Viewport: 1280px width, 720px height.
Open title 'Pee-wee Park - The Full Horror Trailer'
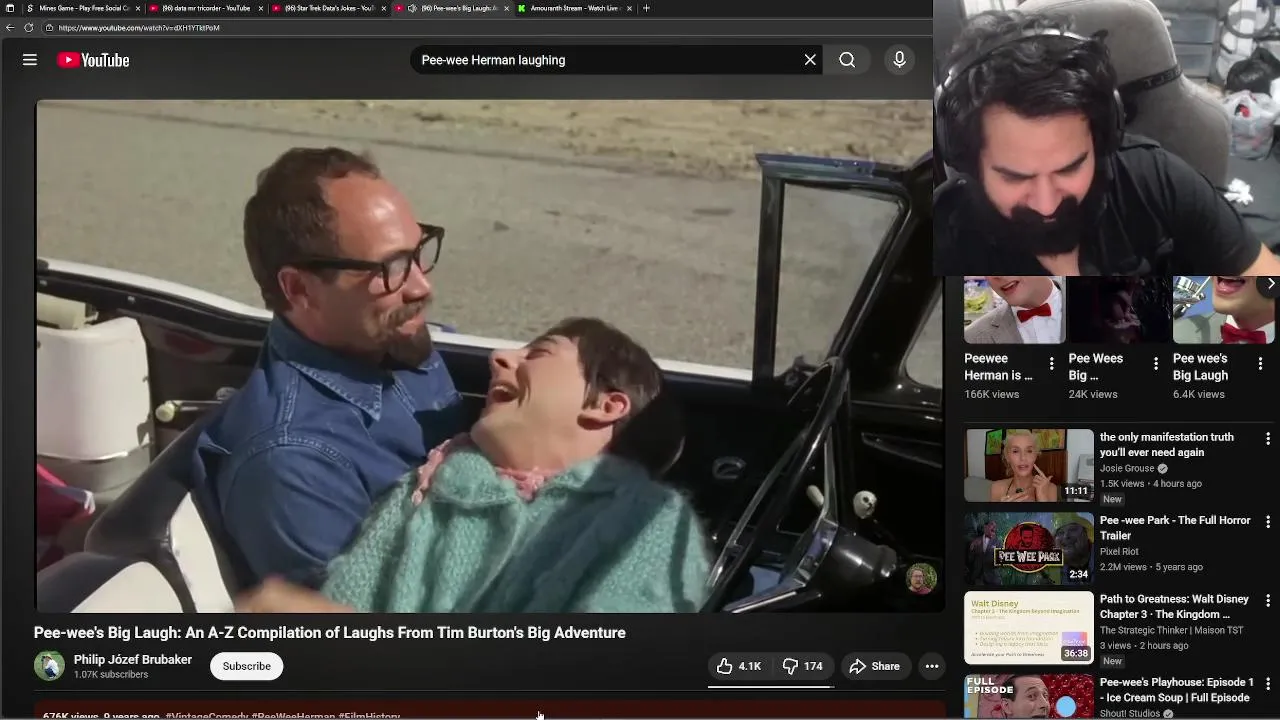[1175, 528]
